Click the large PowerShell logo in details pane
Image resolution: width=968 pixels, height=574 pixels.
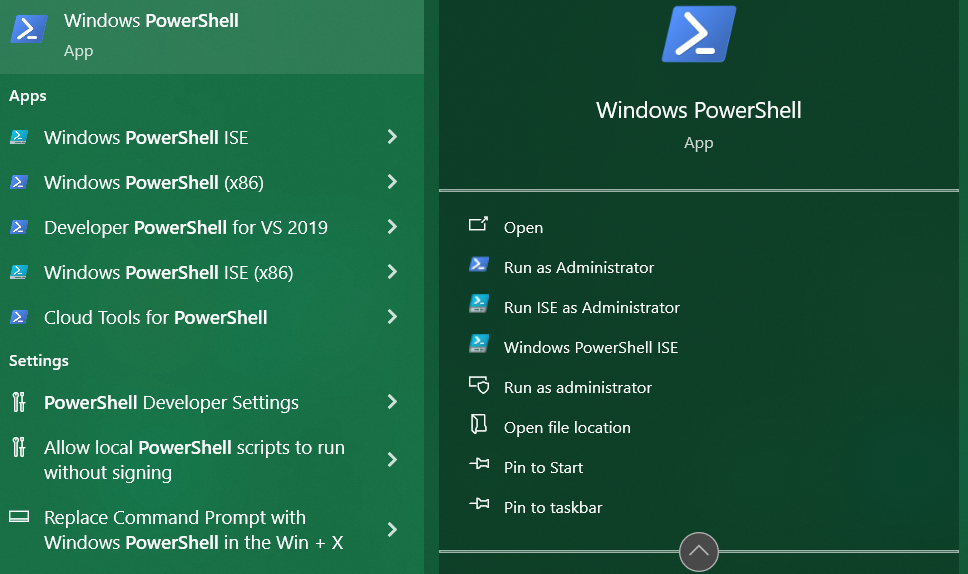tap(699, 34)
